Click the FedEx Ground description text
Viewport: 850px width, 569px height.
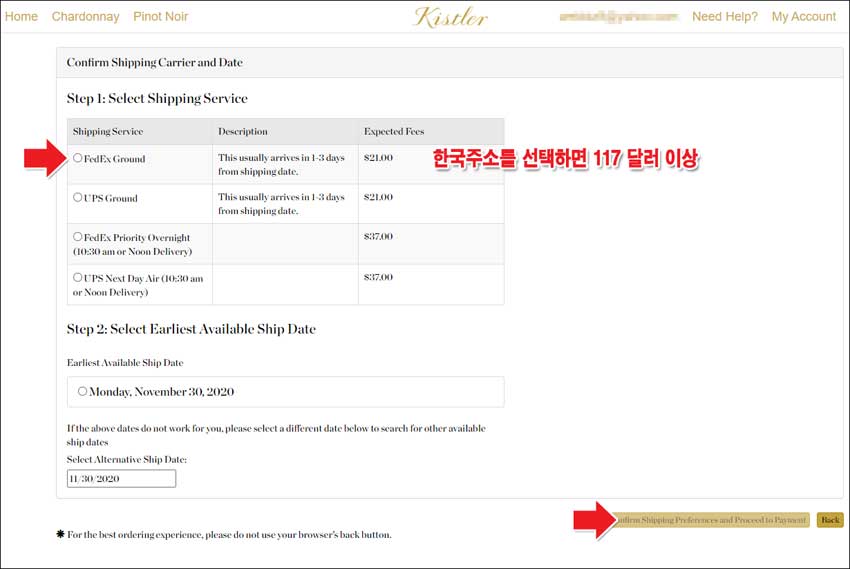[281, 165]
